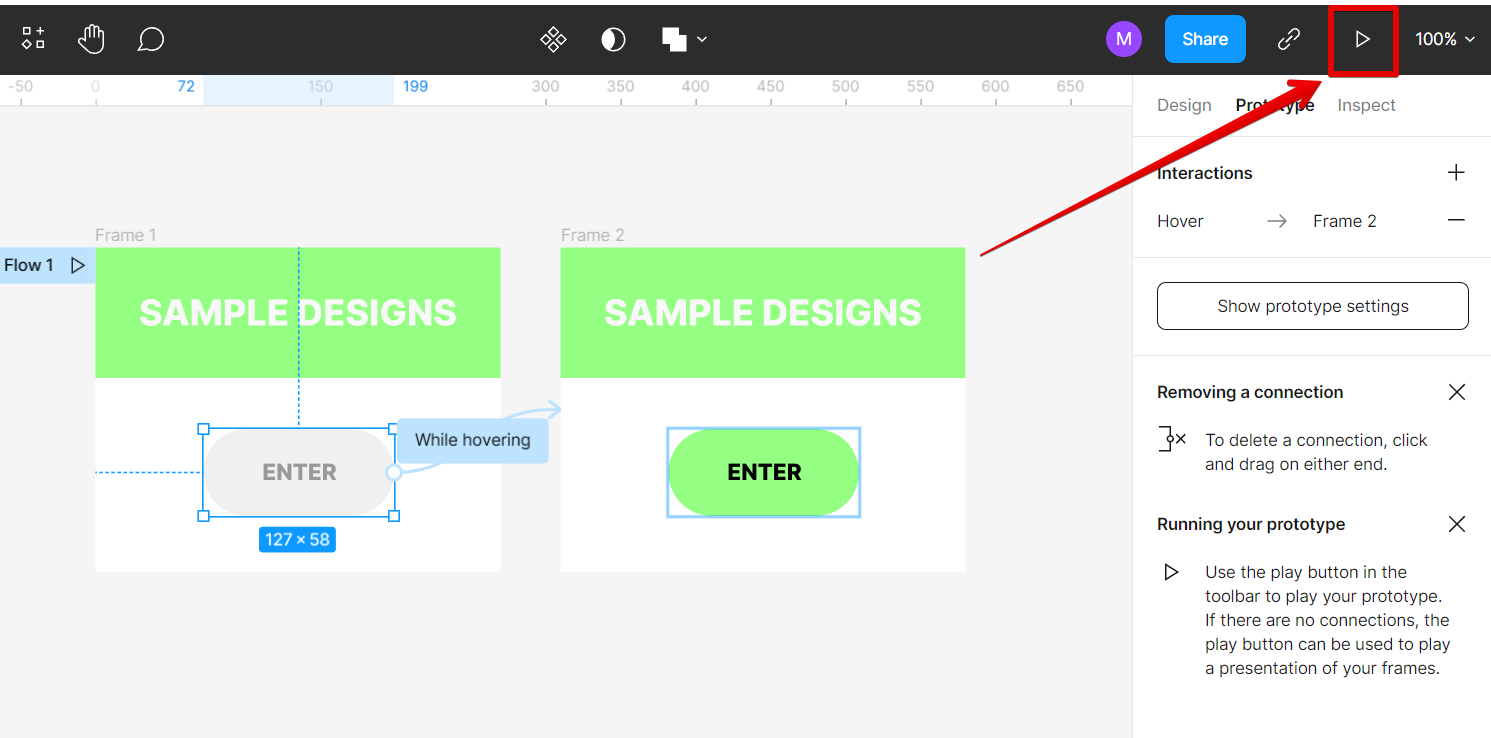Play Flow 1 from the canvas label
The height and width of the screenshot is (738, 1491).
77,265
